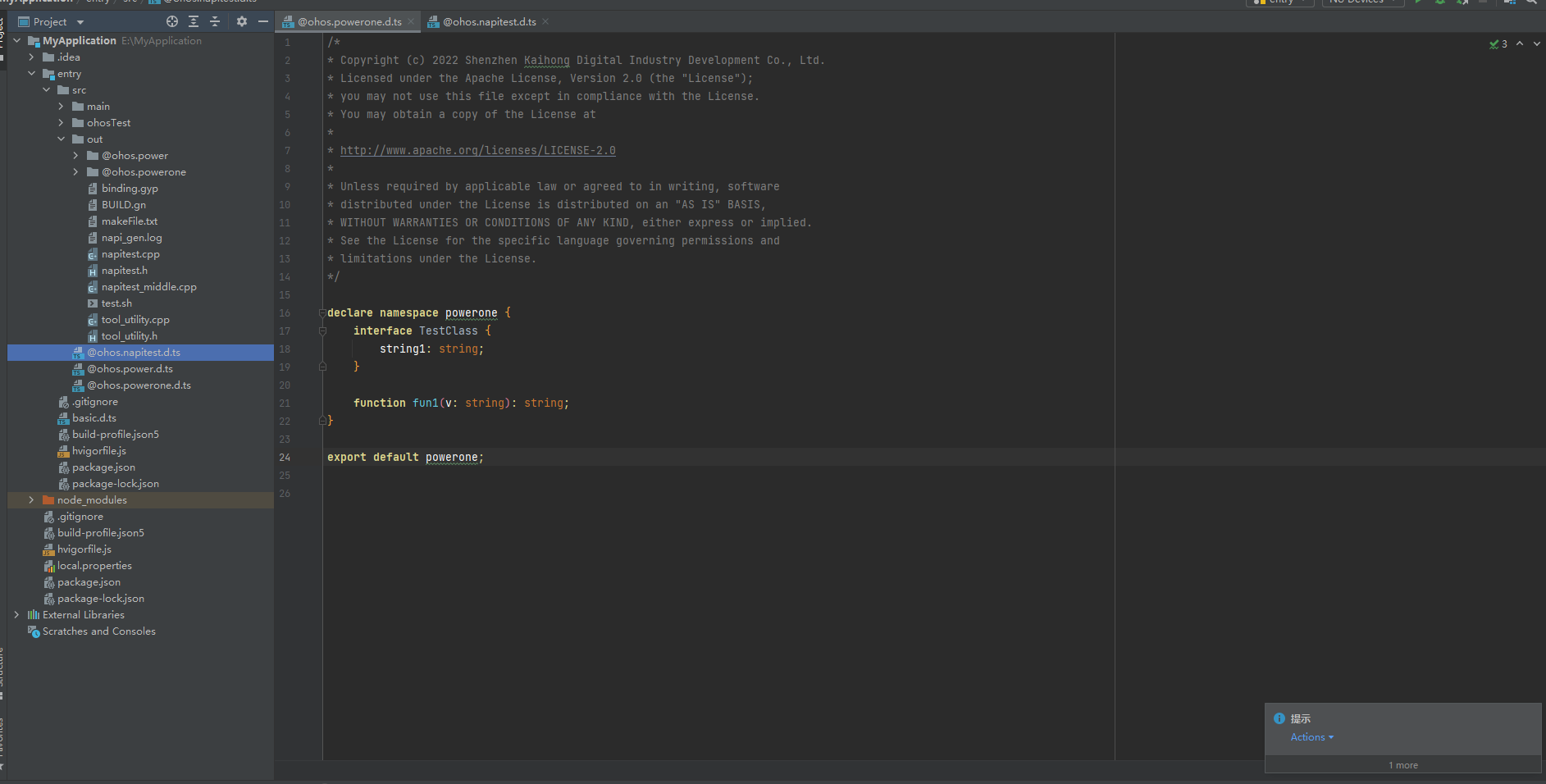Fold the TestClass interface at line 17
This screenshot has height=784, width=1546.
point(322,330)
